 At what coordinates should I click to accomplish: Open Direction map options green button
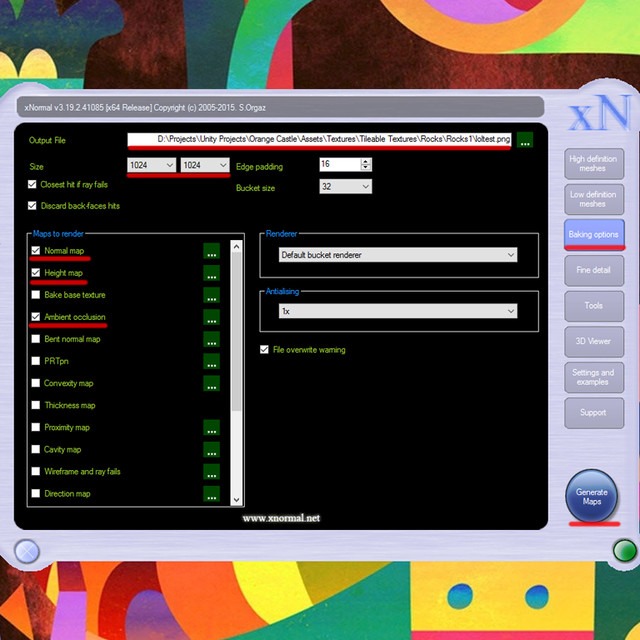[211, 493]
